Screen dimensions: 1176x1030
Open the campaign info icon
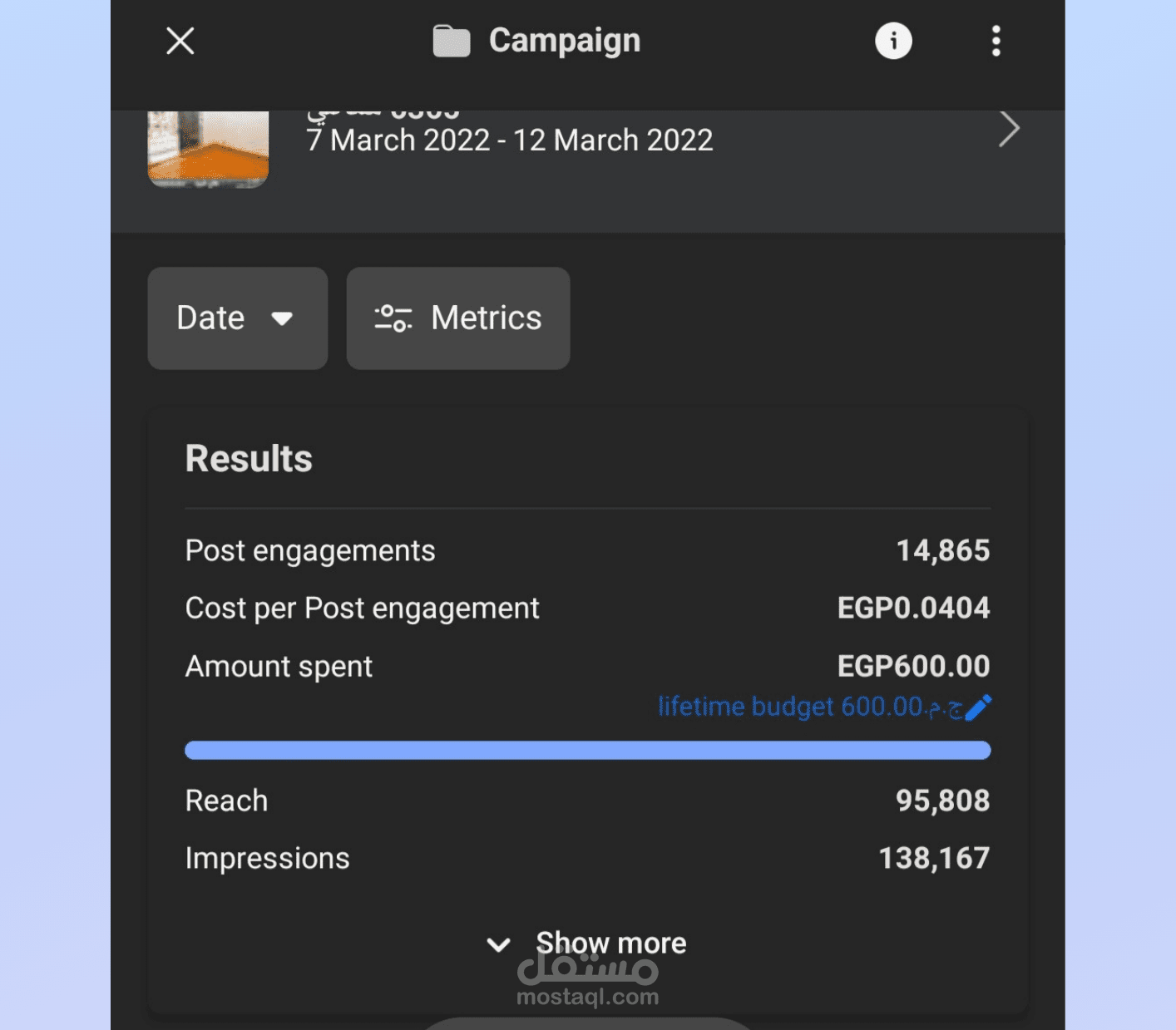pyautogui.click(x=893, y=41)
